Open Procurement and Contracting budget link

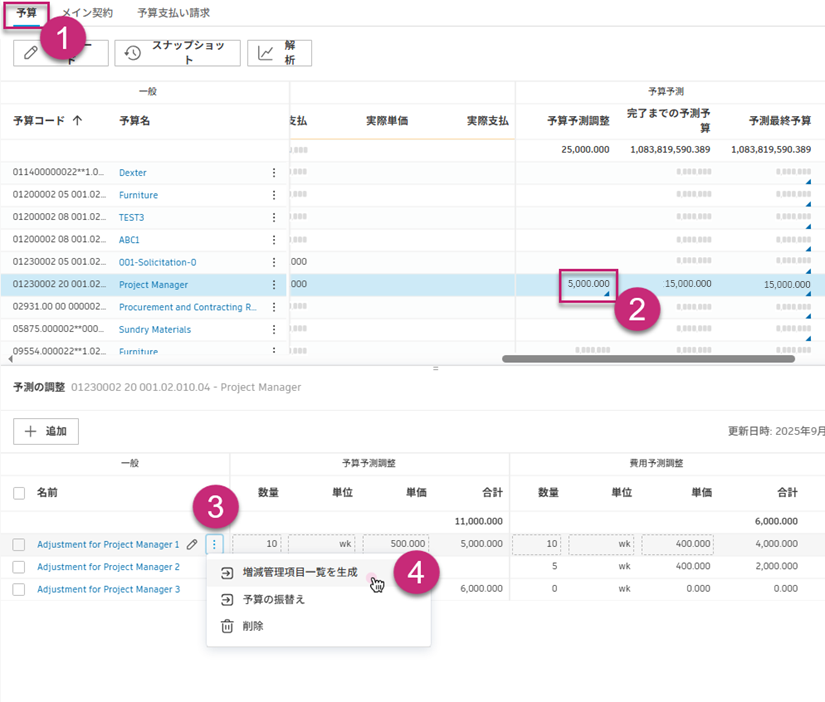click(187, 307)
